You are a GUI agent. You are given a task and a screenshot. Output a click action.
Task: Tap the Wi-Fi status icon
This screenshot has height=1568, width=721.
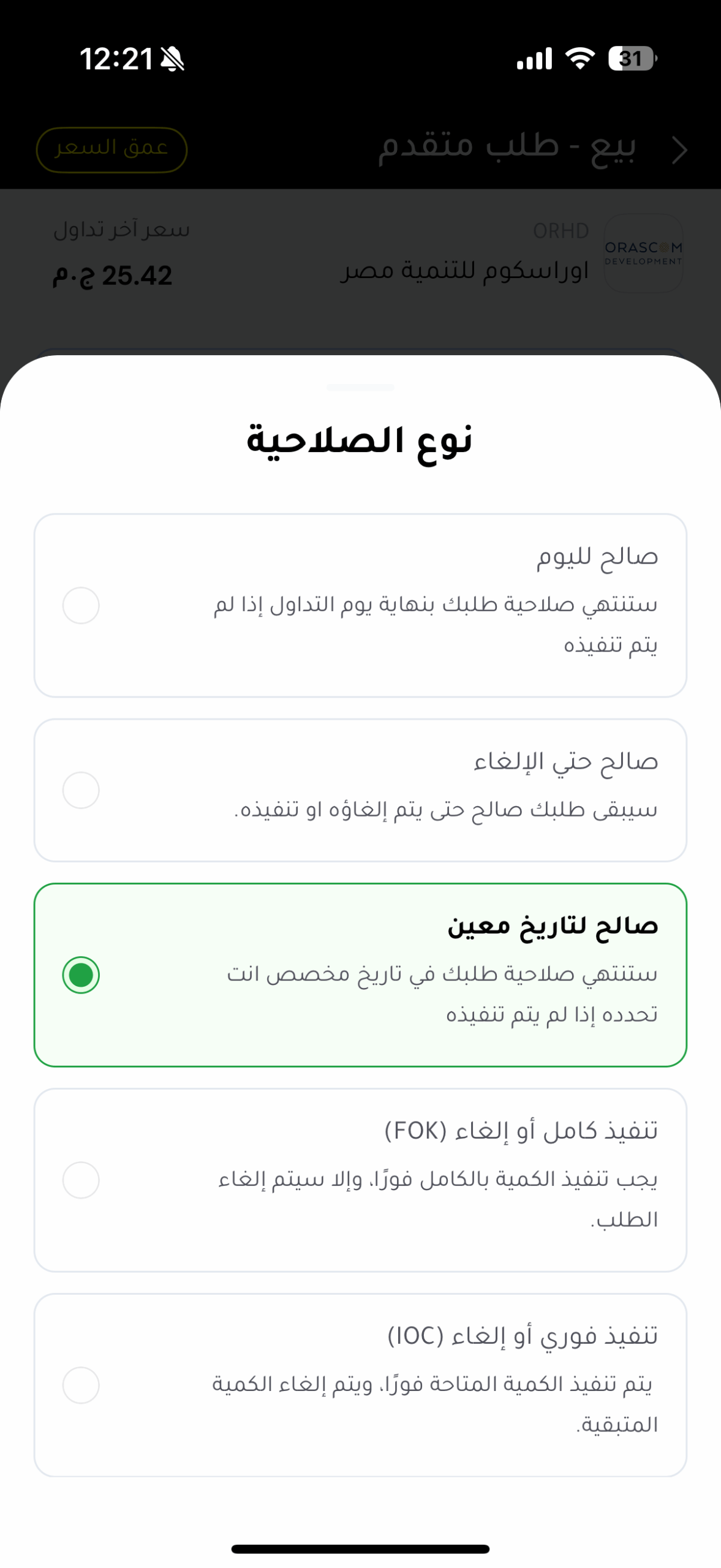click(x=579, y=59)
